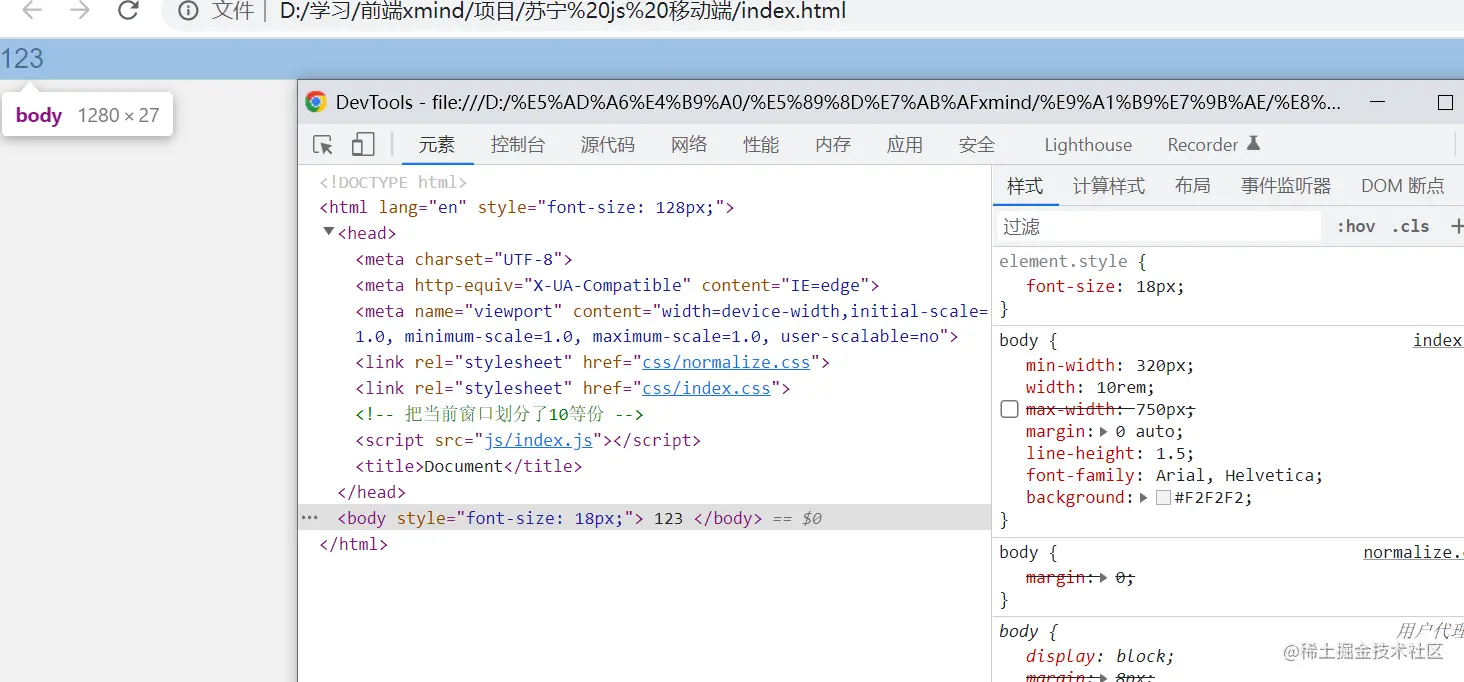Select the 样式 sidebar tab
Screen dimensions: 1464x682
pos(1025,186)
